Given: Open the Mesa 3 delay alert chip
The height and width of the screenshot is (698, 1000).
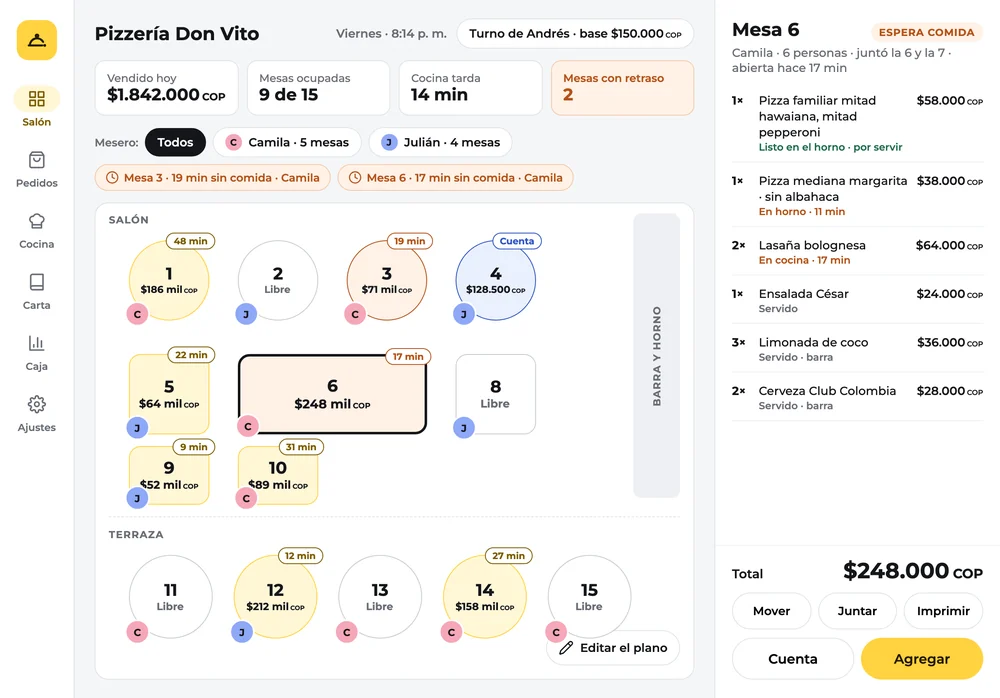Looking at the screenshot, I should tap(213, 178).
